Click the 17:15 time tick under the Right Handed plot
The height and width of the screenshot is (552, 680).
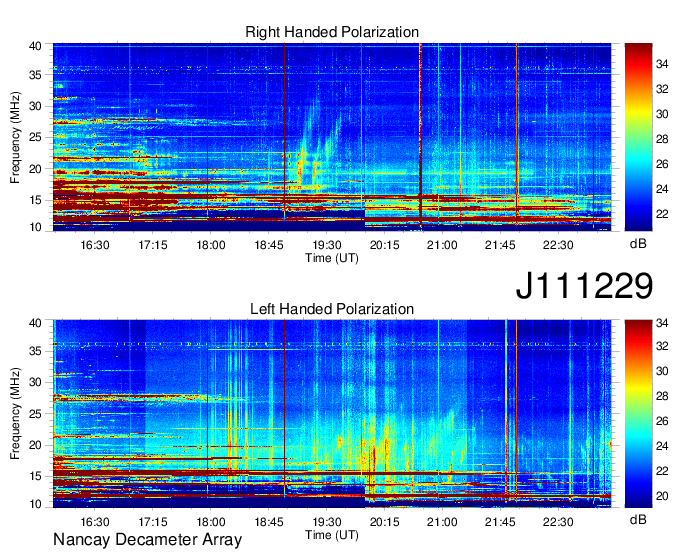[153, 245]
